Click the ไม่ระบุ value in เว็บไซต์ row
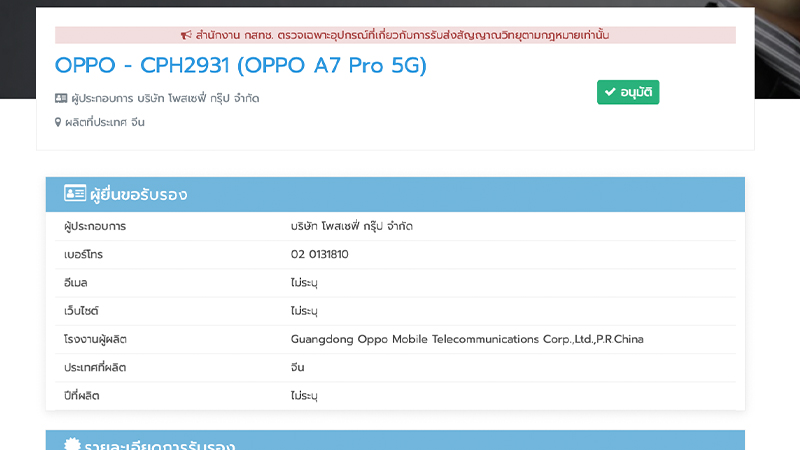 tap(304, 311)
